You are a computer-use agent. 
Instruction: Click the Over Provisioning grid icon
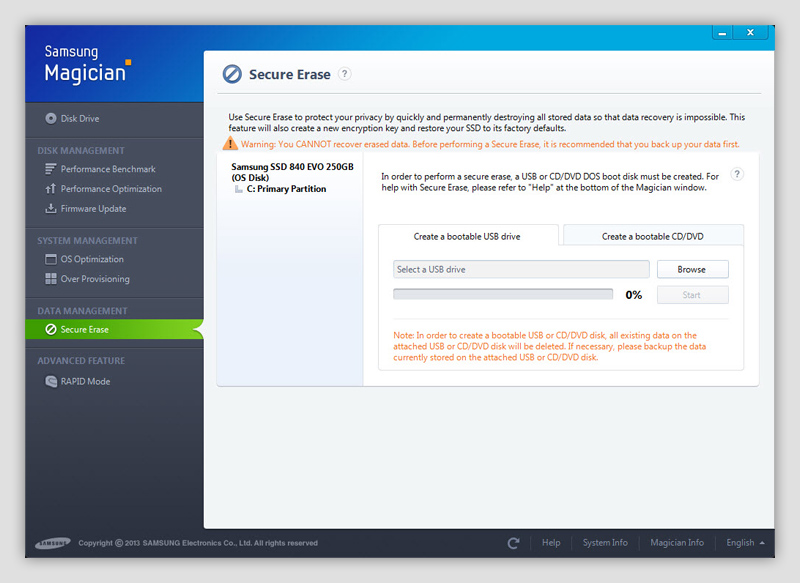pos(51,278)
